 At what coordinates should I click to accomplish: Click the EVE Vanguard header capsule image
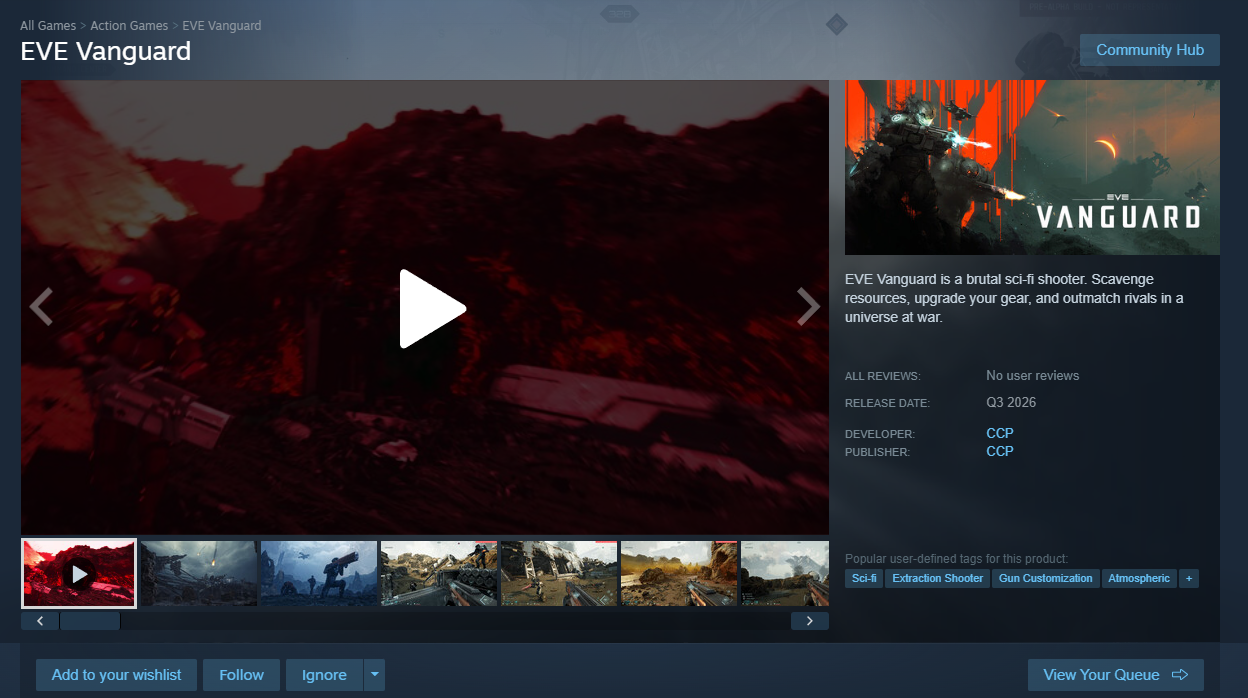(x=1032, y=167)
